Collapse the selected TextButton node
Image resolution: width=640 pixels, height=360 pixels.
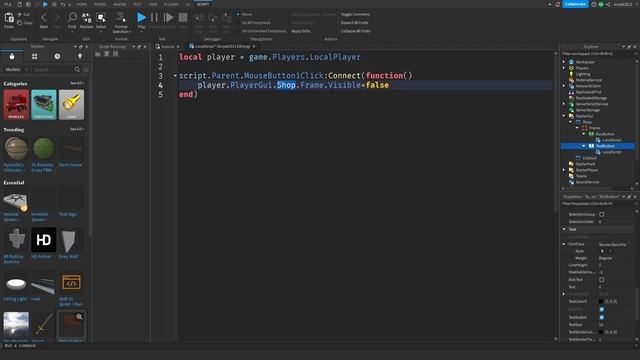pyautogui.click(x=584, y=146)
